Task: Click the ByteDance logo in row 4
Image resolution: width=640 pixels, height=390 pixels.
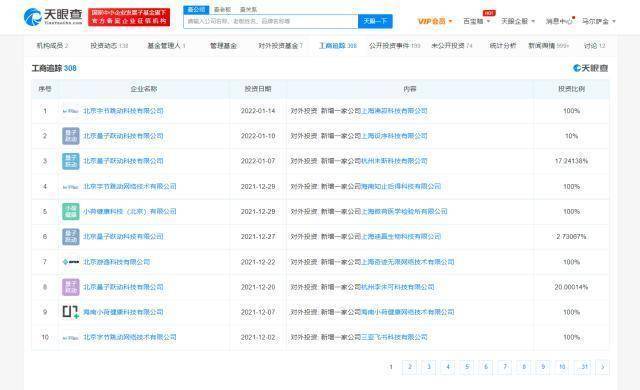Action: click(x=71, y=187)
